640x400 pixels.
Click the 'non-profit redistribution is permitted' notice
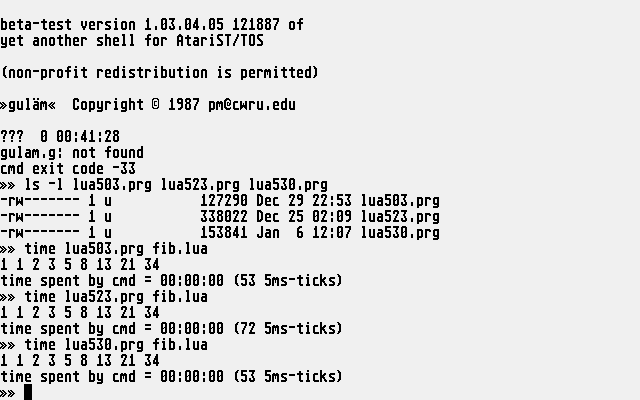pyautogui.click(x=159, y=73)
